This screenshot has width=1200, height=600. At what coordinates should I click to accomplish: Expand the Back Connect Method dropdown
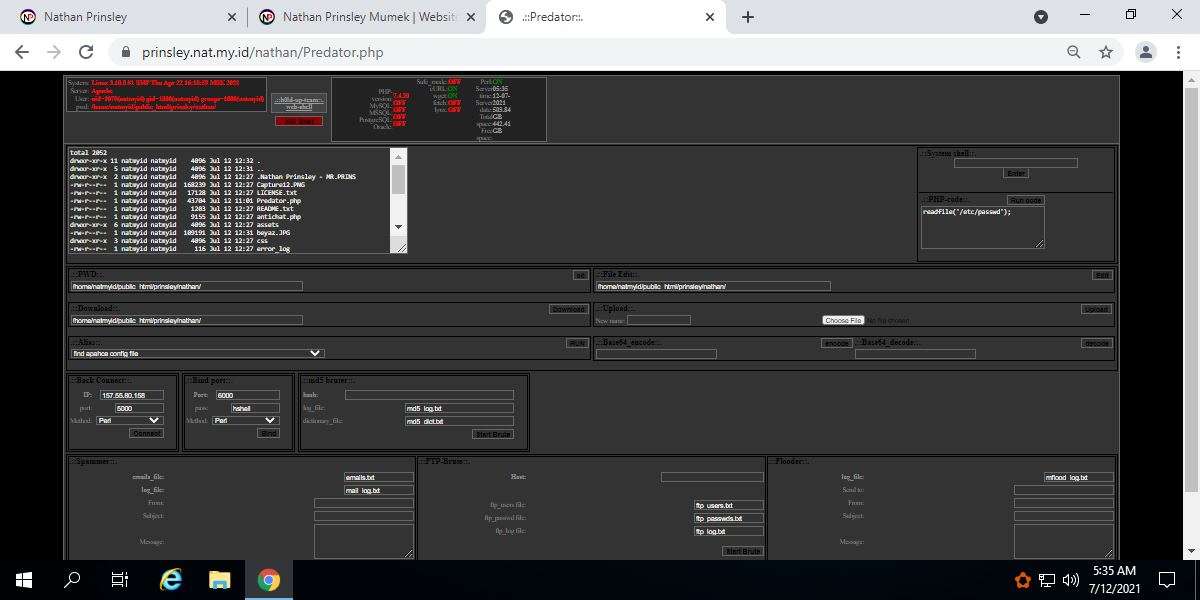coord(129,421)
